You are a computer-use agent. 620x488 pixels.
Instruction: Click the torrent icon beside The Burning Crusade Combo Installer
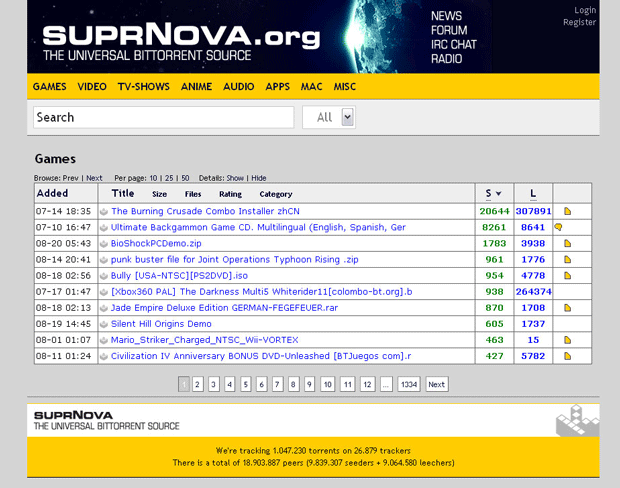point(104,212)
